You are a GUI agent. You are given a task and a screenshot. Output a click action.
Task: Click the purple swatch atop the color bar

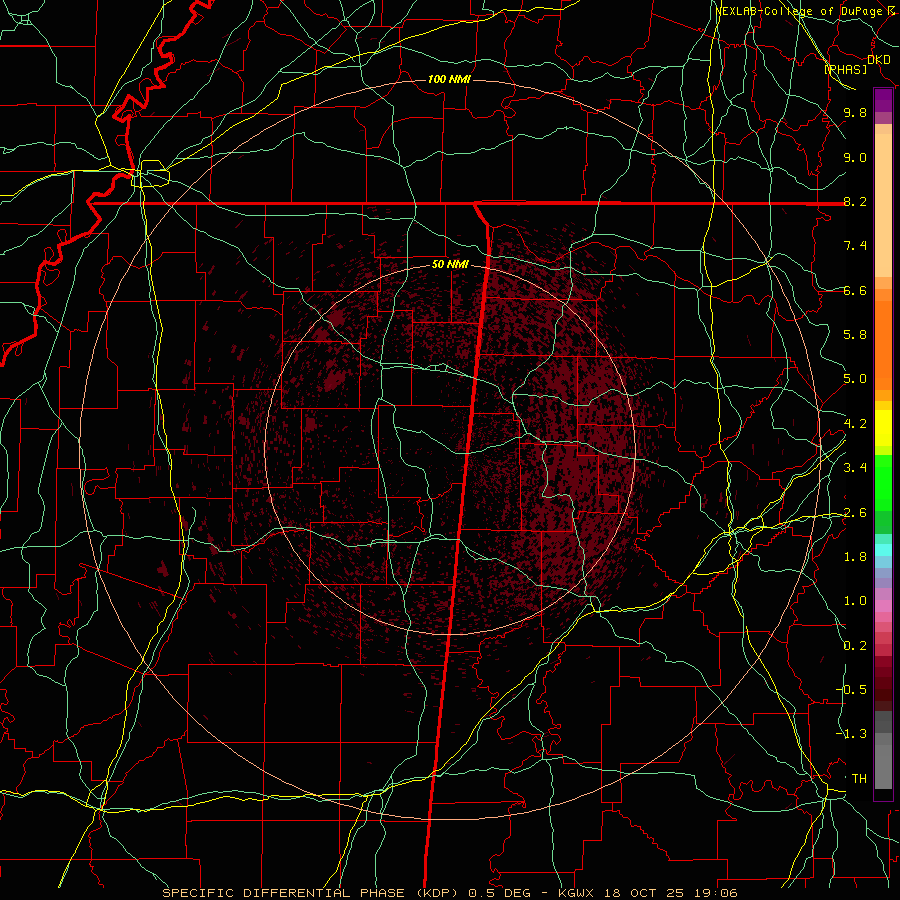coord(883,100)
